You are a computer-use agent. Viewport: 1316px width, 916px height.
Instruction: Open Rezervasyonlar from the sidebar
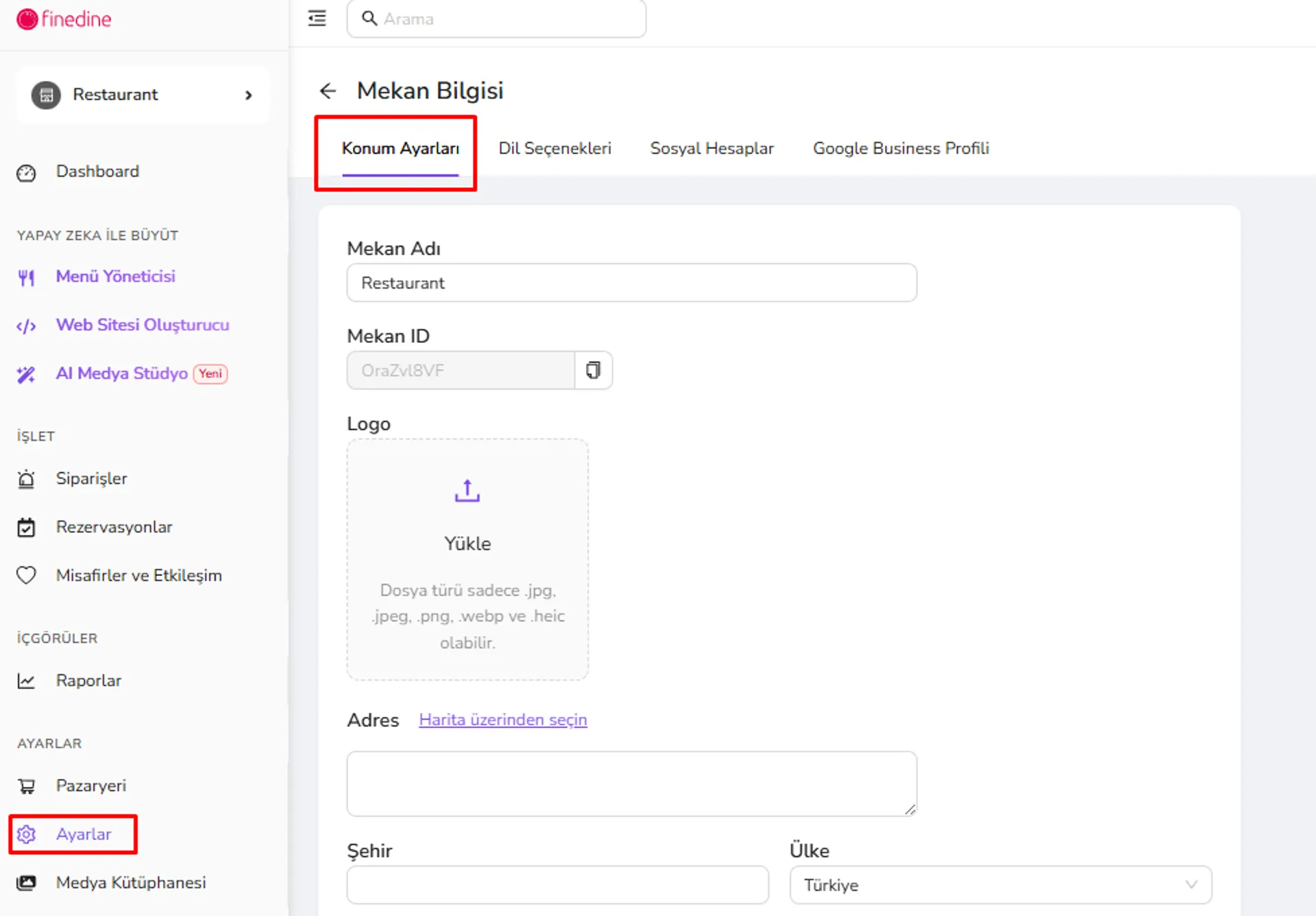pos(114,527)
